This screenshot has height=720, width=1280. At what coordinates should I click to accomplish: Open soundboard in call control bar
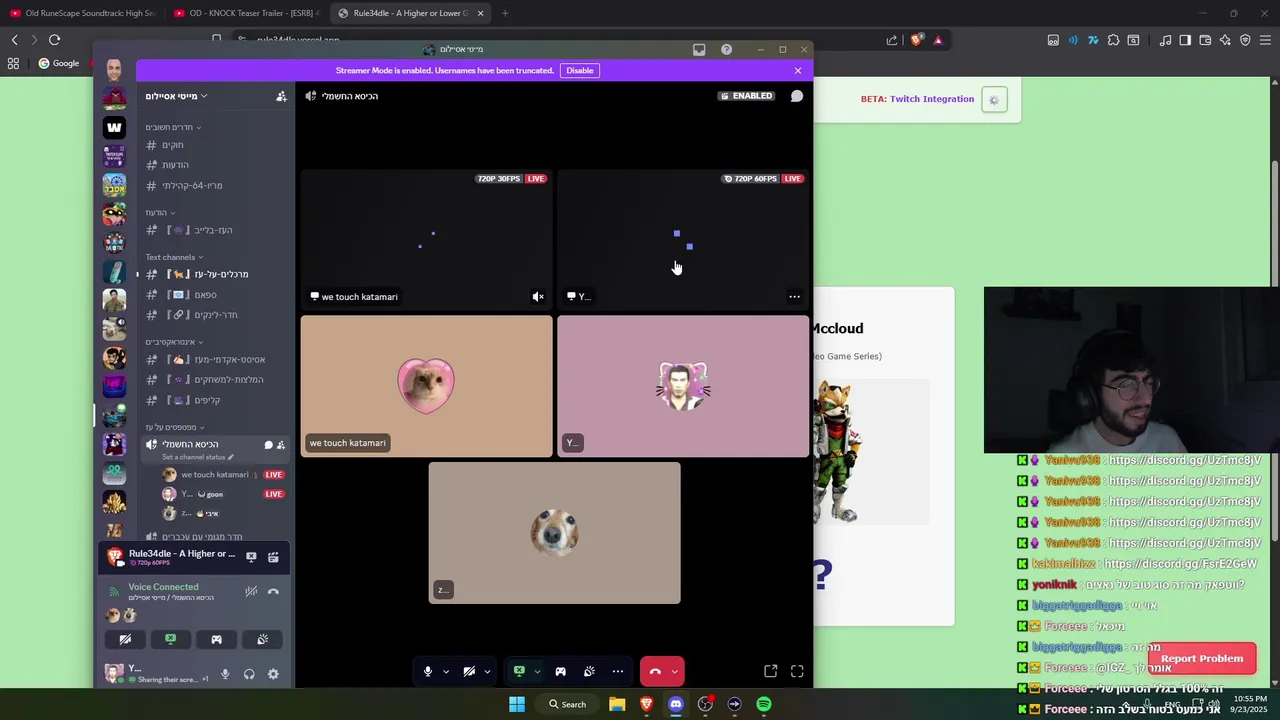589,671
